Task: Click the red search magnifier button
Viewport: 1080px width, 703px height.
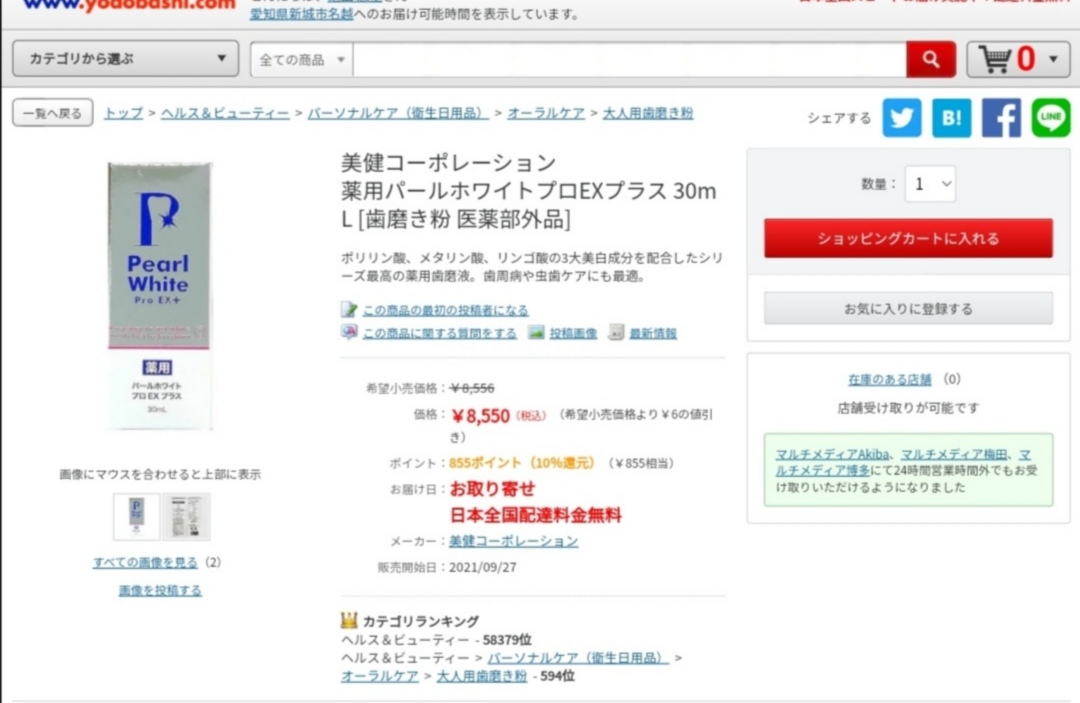Action: point(931,60)
